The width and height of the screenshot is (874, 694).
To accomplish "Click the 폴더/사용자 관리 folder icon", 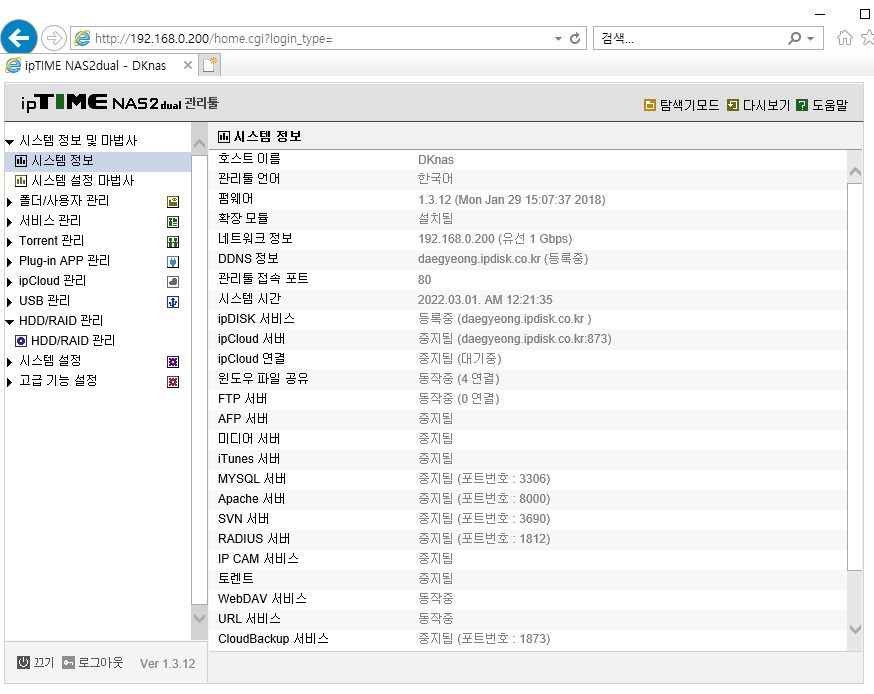I will point(173,202).
